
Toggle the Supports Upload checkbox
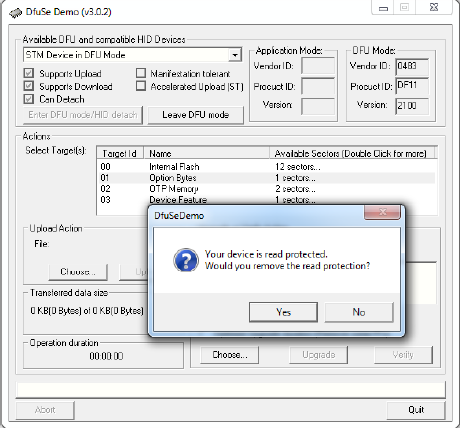point(29,73)
